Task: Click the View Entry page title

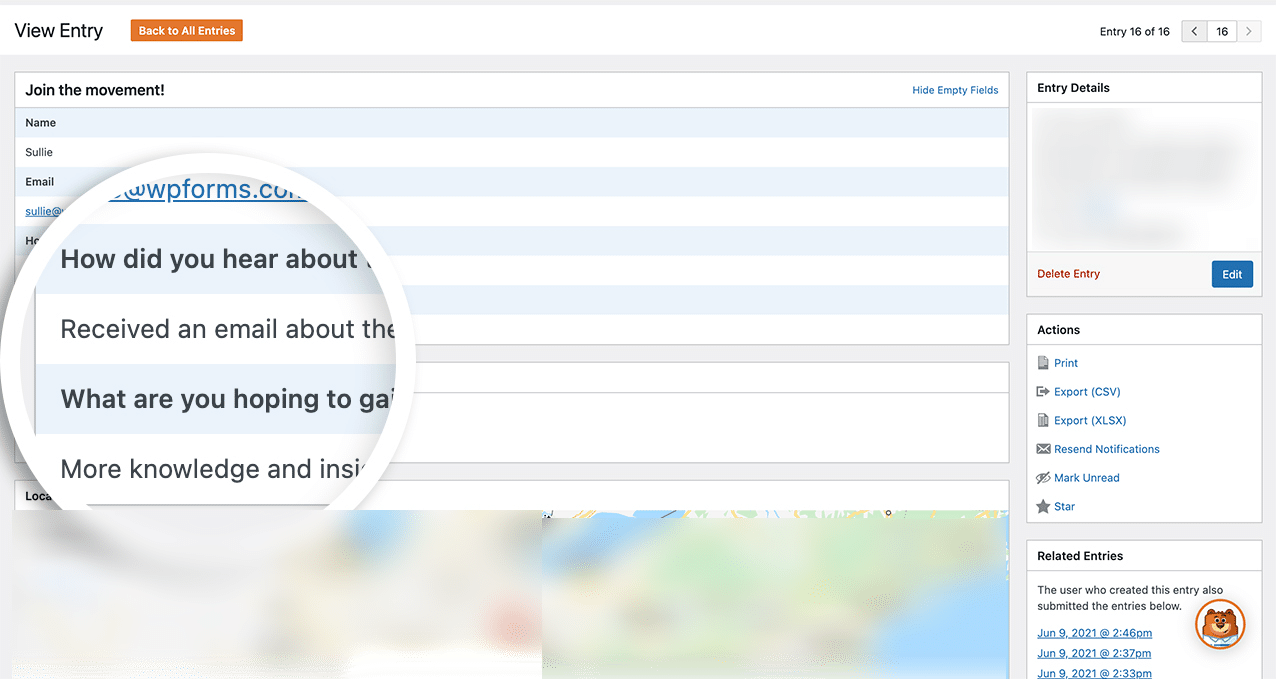Action: point(59,31)
